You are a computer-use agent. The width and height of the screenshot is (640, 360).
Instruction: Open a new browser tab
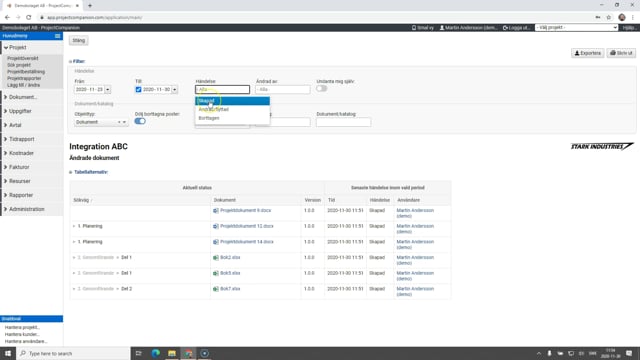coord(90,6)
